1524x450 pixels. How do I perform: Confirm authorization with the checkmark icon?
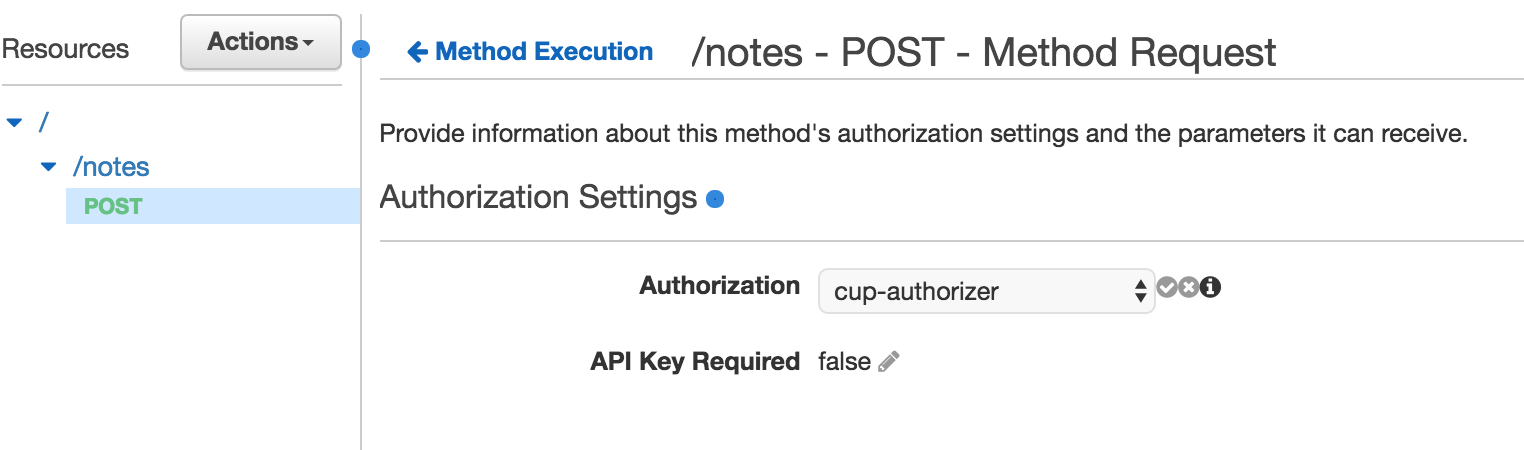(x=1167, y=288)
